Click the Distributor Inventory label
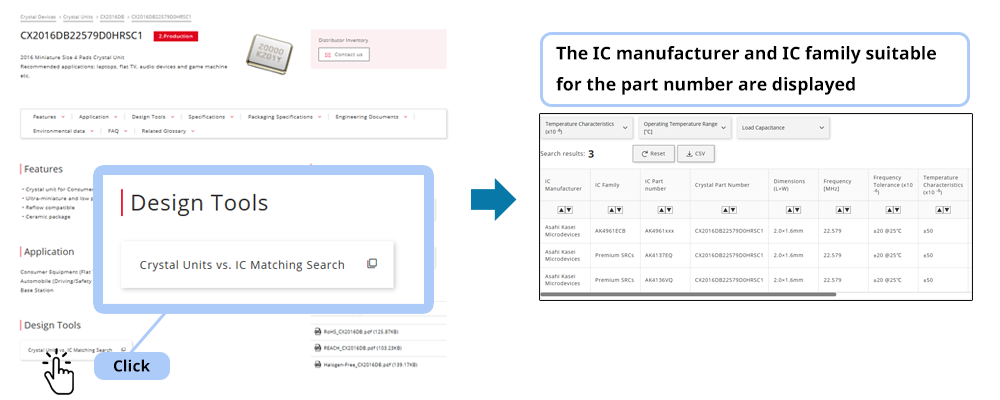 point(343,40)
